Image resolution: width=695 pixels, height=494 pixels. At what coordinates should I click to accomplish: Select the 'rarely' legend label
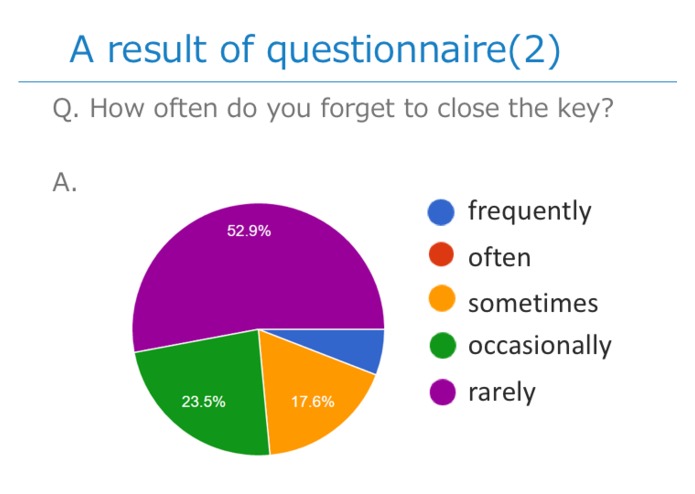click(x=502, y=393)
